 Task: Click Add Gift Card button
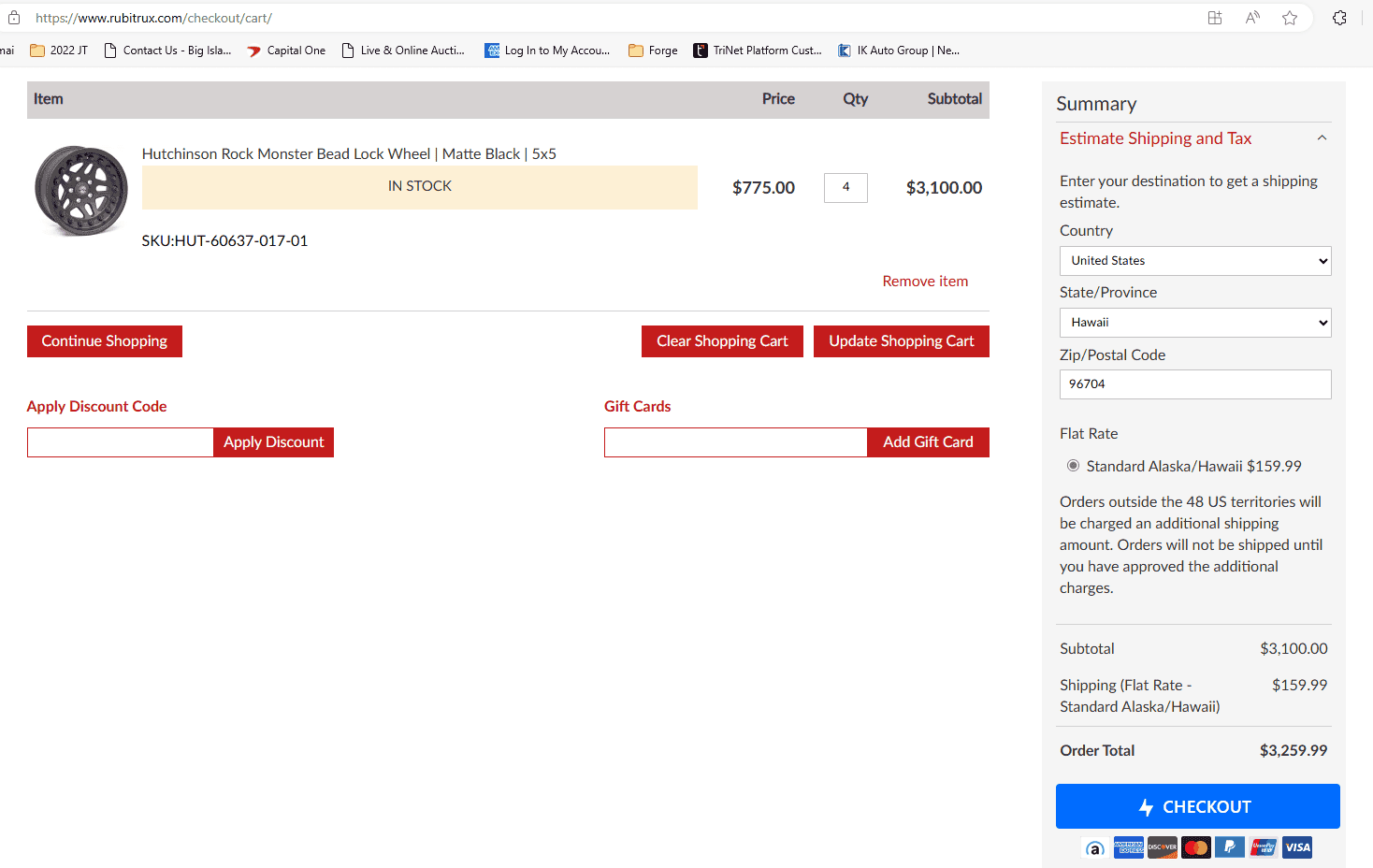(x=928, y=442)
